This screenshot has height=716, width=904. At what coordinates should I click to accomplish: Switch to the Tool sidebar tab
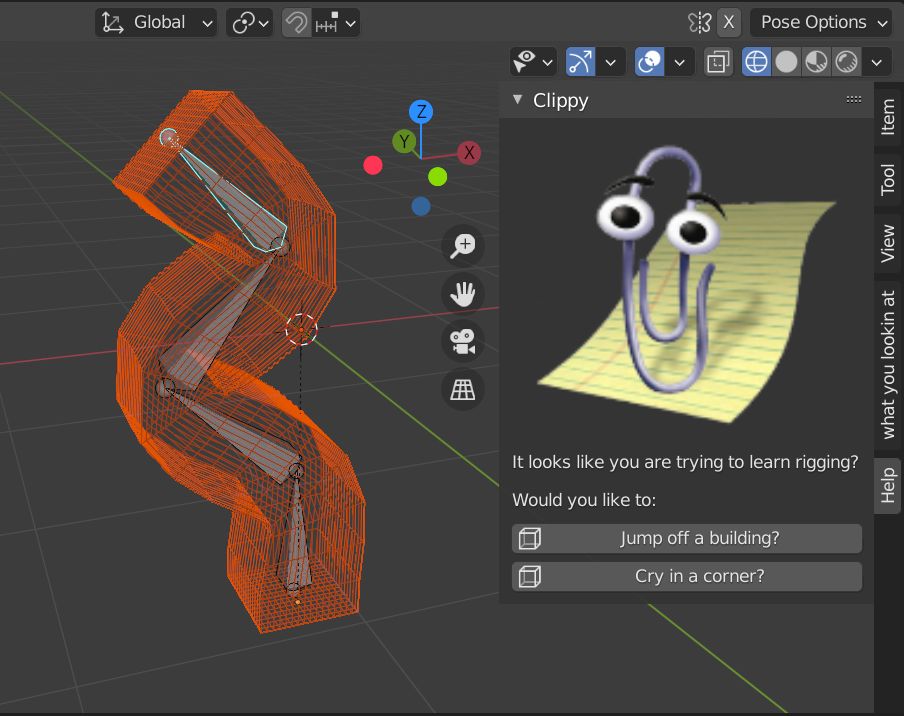(x=888, y=178)
